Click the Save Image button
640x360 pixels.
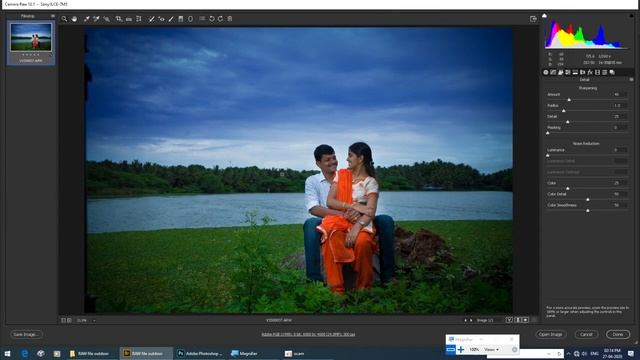(x=27, y=334)
